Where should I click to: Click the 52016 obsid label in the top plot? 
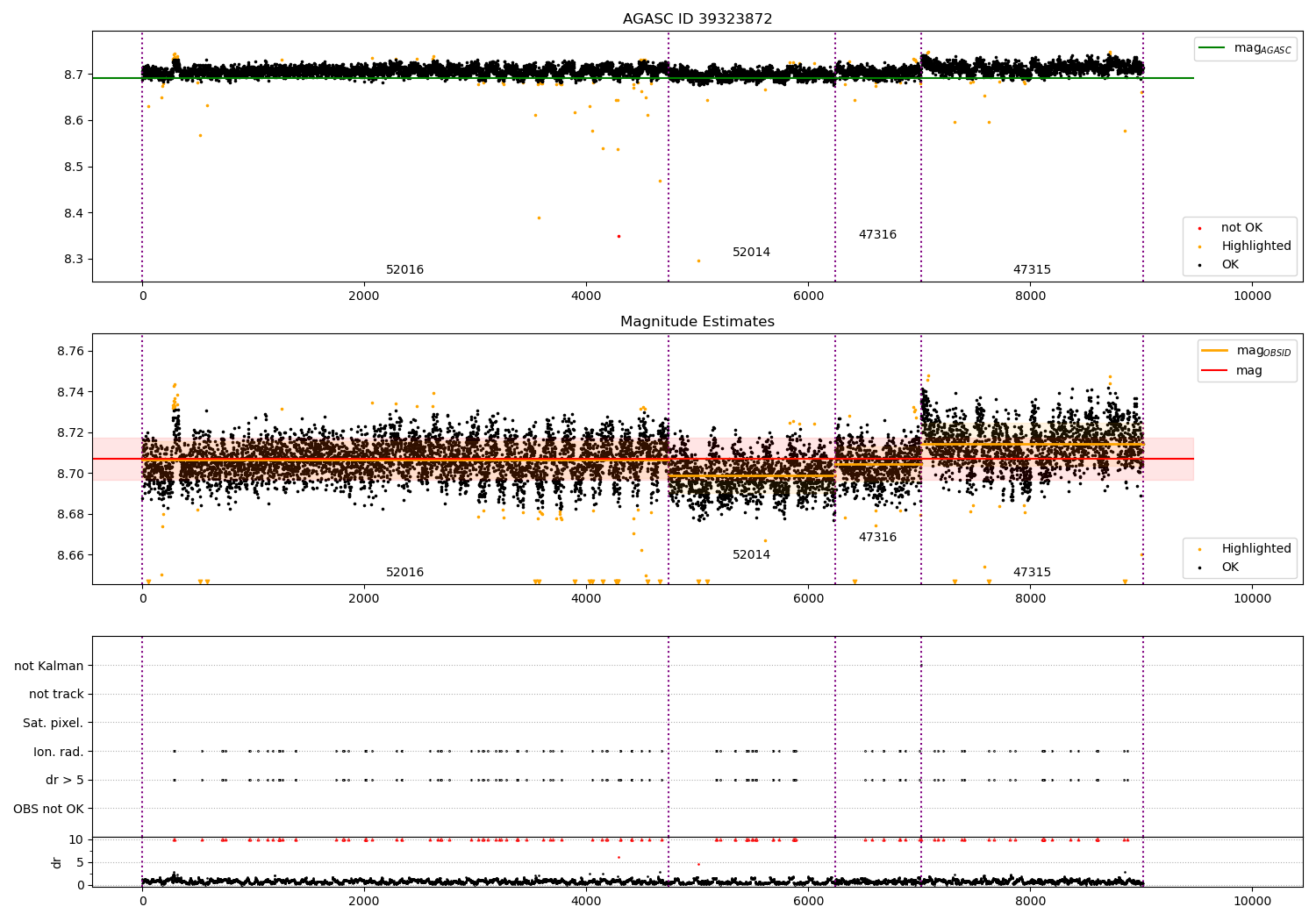(x=405, y=270)
